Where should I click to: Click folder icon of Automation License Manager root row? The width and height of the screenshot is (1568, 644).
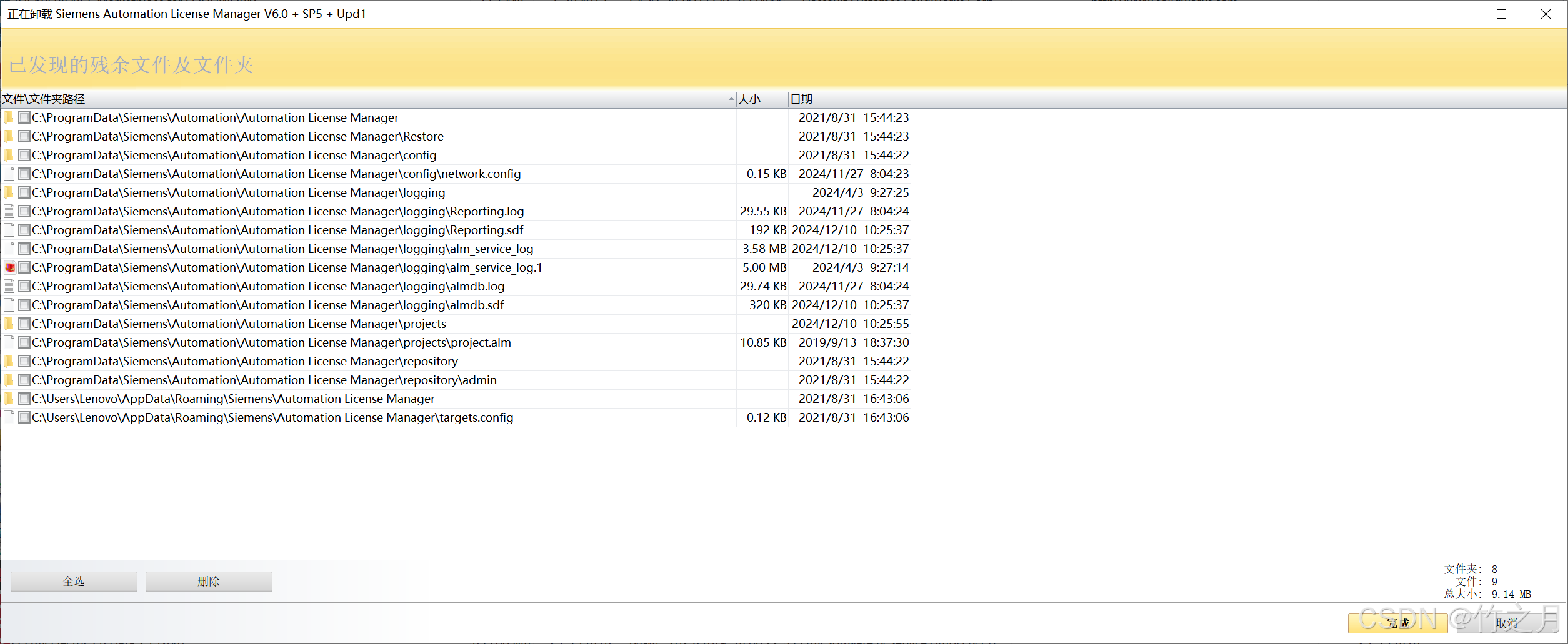click(x=9, y=117)
